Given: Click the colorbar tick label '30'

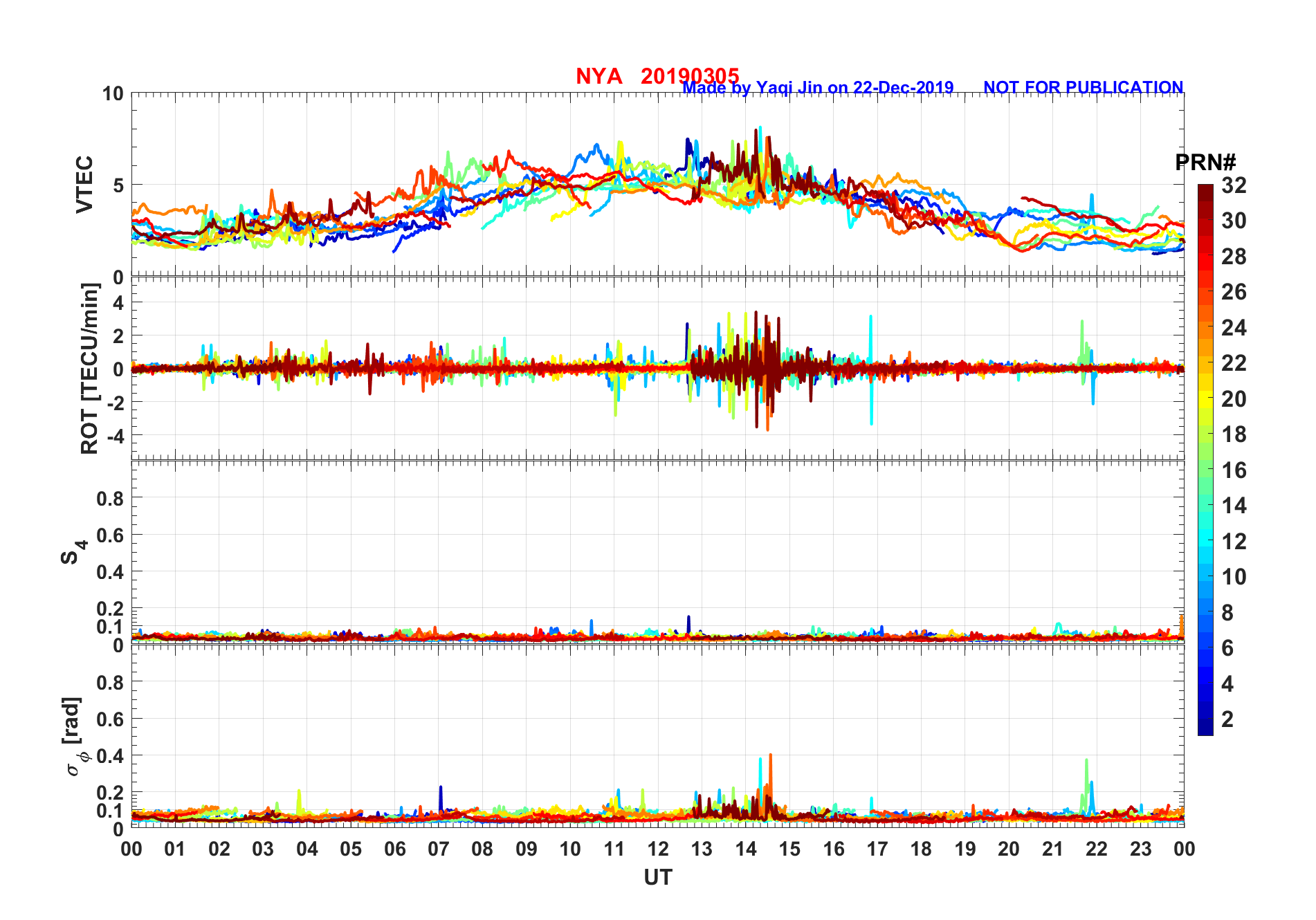Looking at the screenshot, I should [x=1234, y=221].
